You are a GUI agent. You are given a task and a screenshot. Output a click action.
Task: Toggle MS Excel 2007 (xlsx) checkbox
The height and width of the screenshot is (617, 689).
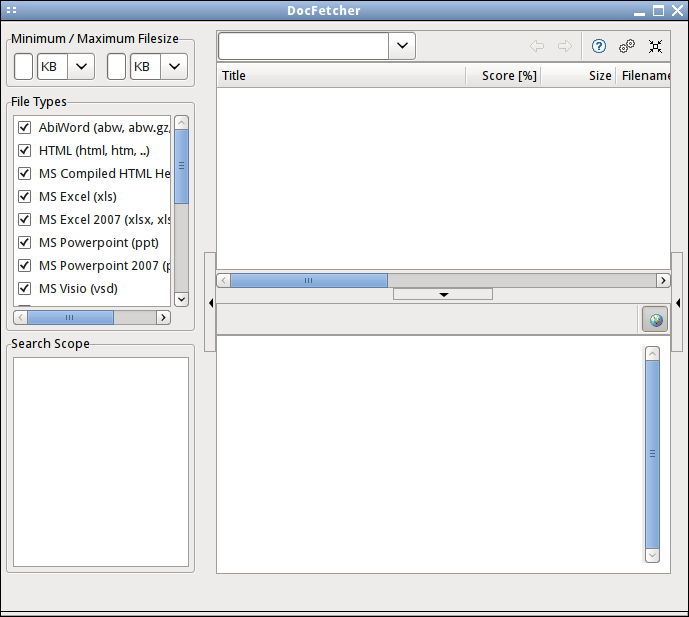[24, 219]
